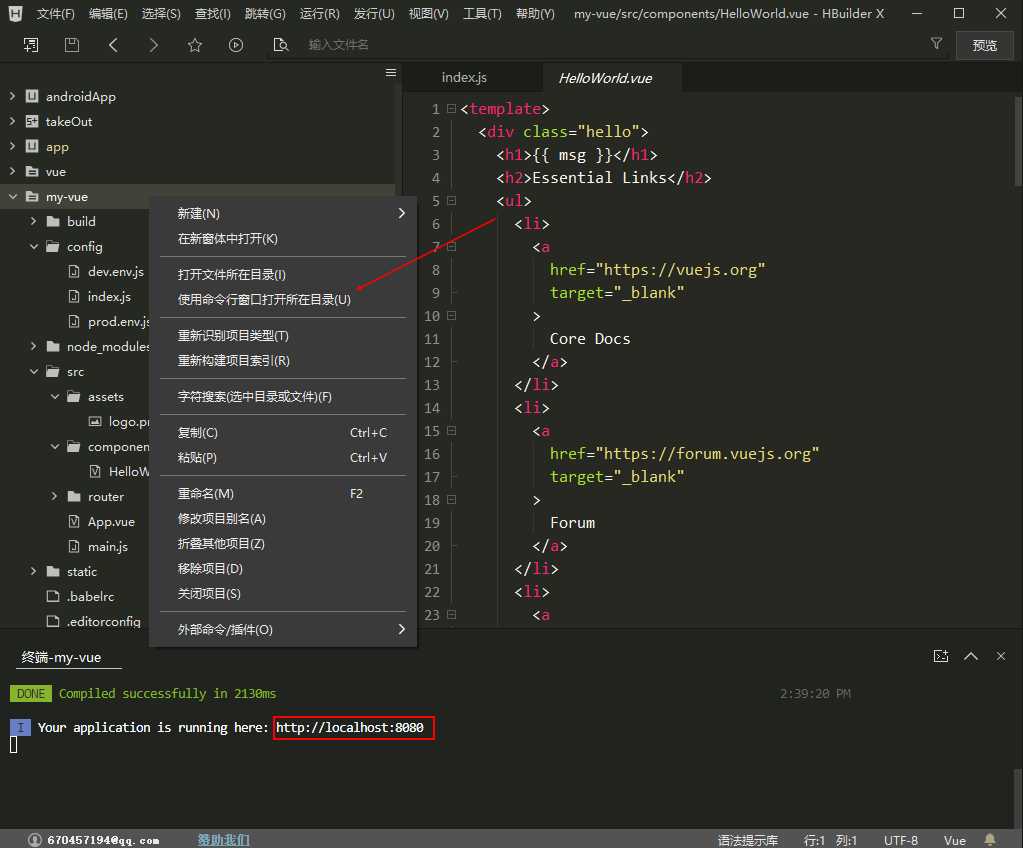Click the editor vertical scrollbar thumb
The image size is (1023, 848).
(x=1018, y=140)
